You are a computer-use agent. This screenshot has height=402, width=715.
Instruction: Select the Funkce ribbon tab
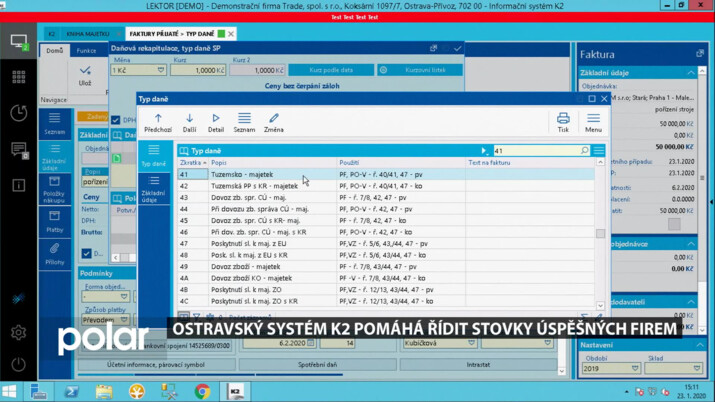coord(86,50)
